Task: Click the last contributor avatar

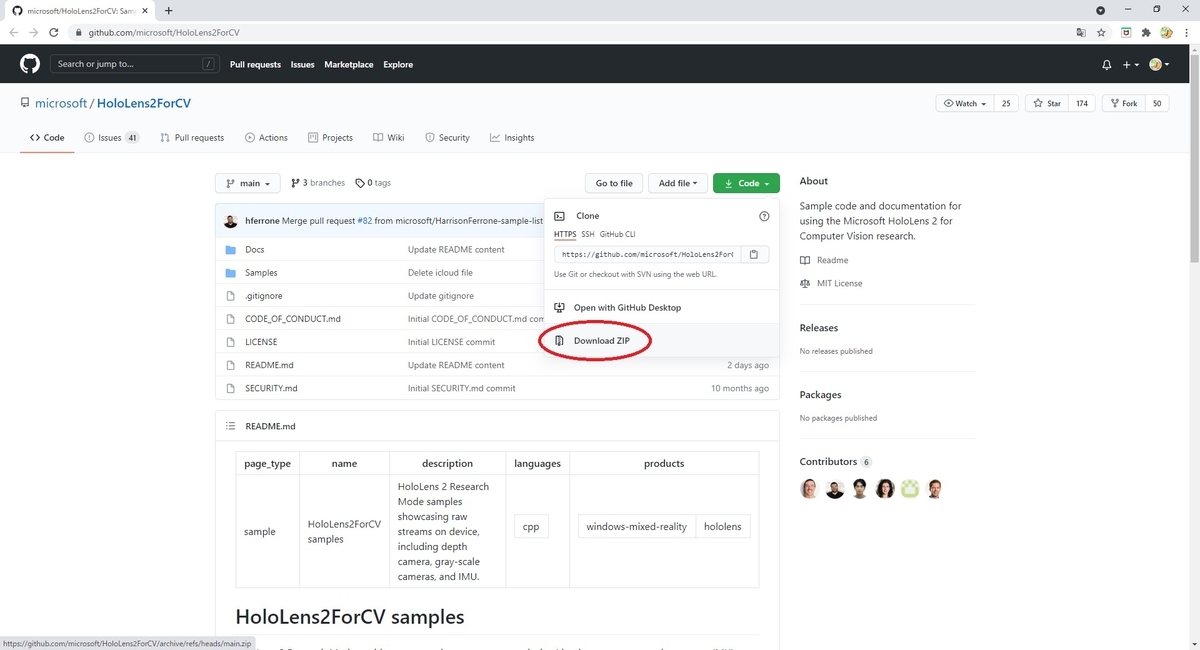Action: click(x=934, y=489)
